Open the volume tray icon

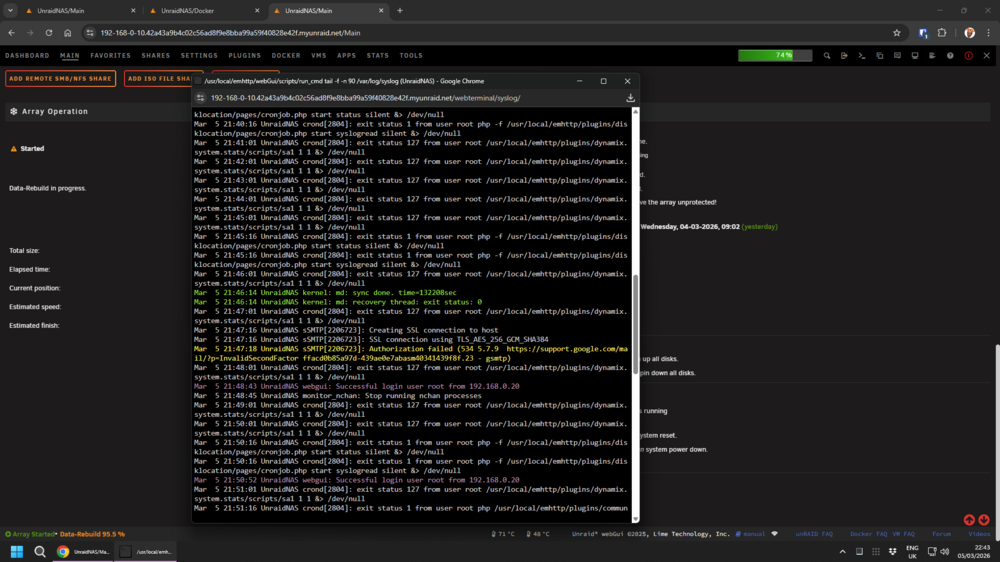[x=945, y=552]
